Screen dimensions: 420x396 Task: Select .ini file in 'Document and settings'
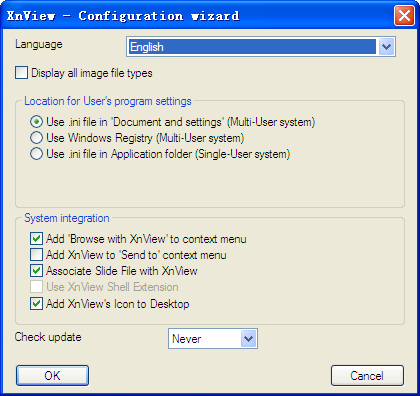(x=36, y=122)
